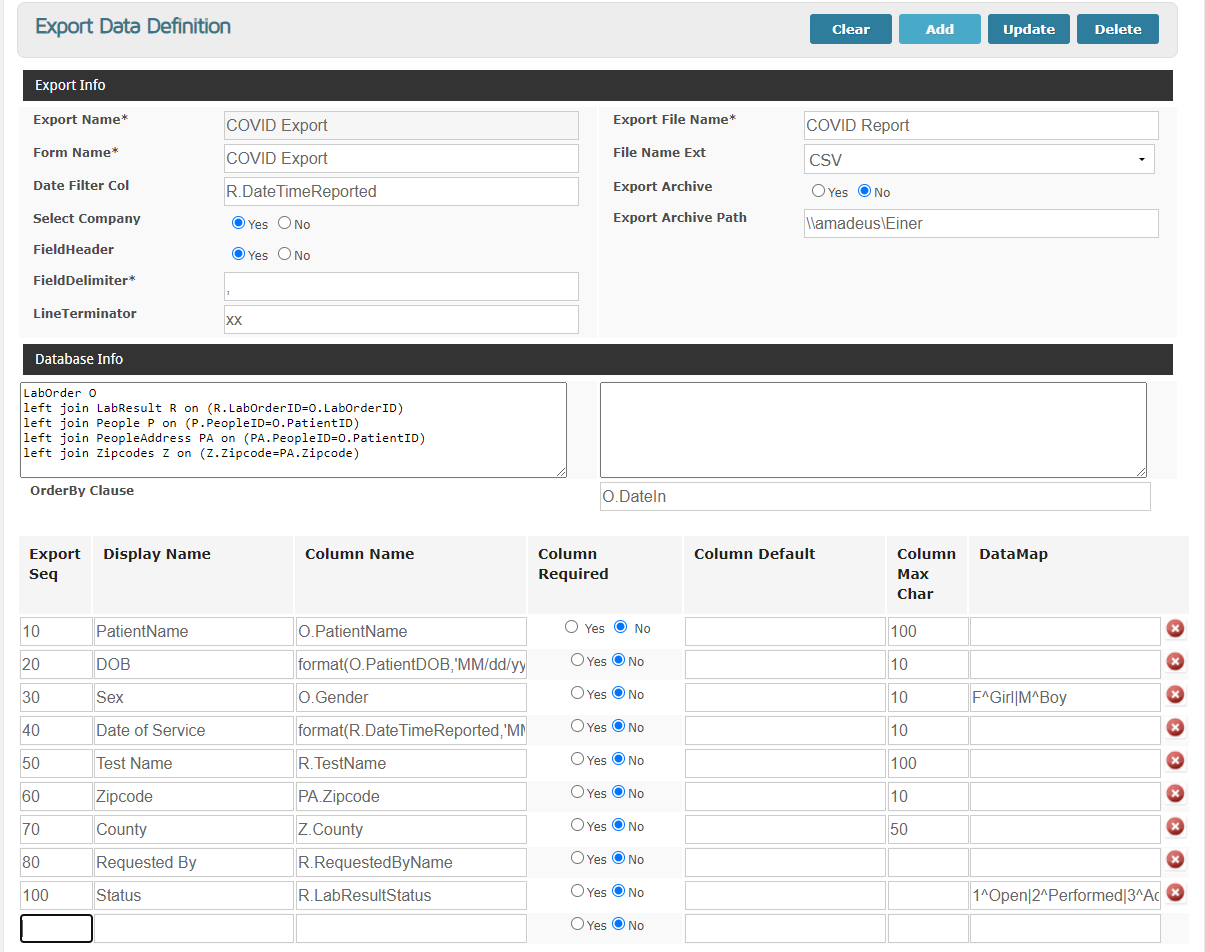The height and width of the screenshot is (952, 1205).
Task: Set Zipcode column required to Yes
Action: pyautogui.click(x=577, y=792)
